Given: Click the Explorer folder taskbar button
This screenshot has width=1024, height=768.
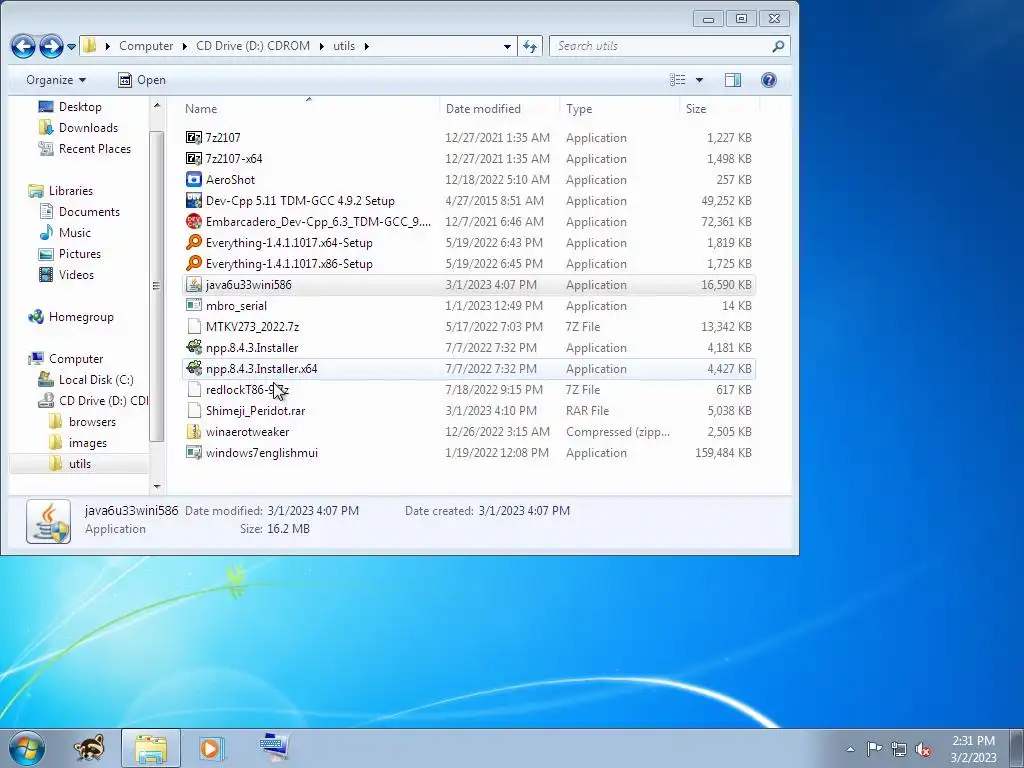Looking at the screenshot, I should [151, 748].
